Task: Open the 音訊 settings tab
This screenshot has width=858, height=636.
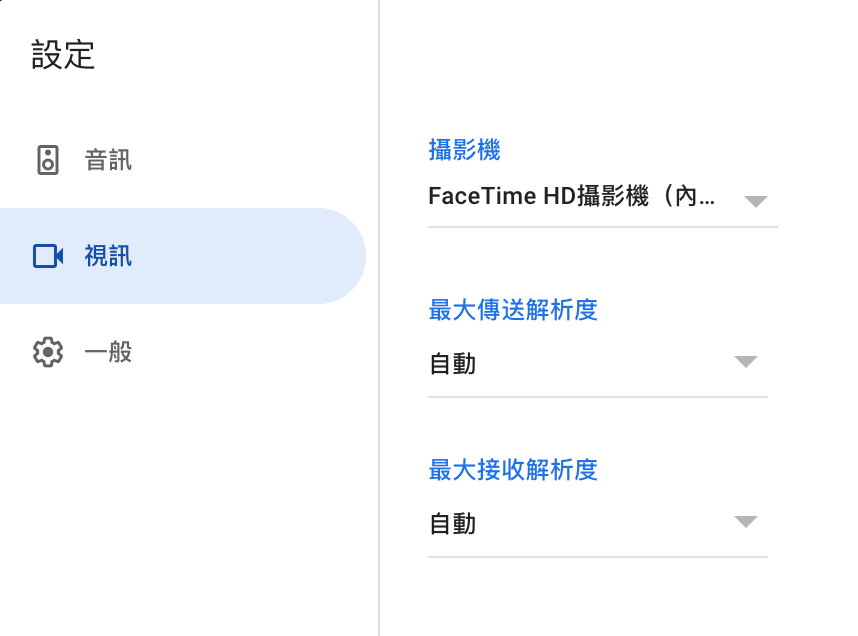Action: pos(108,160)
